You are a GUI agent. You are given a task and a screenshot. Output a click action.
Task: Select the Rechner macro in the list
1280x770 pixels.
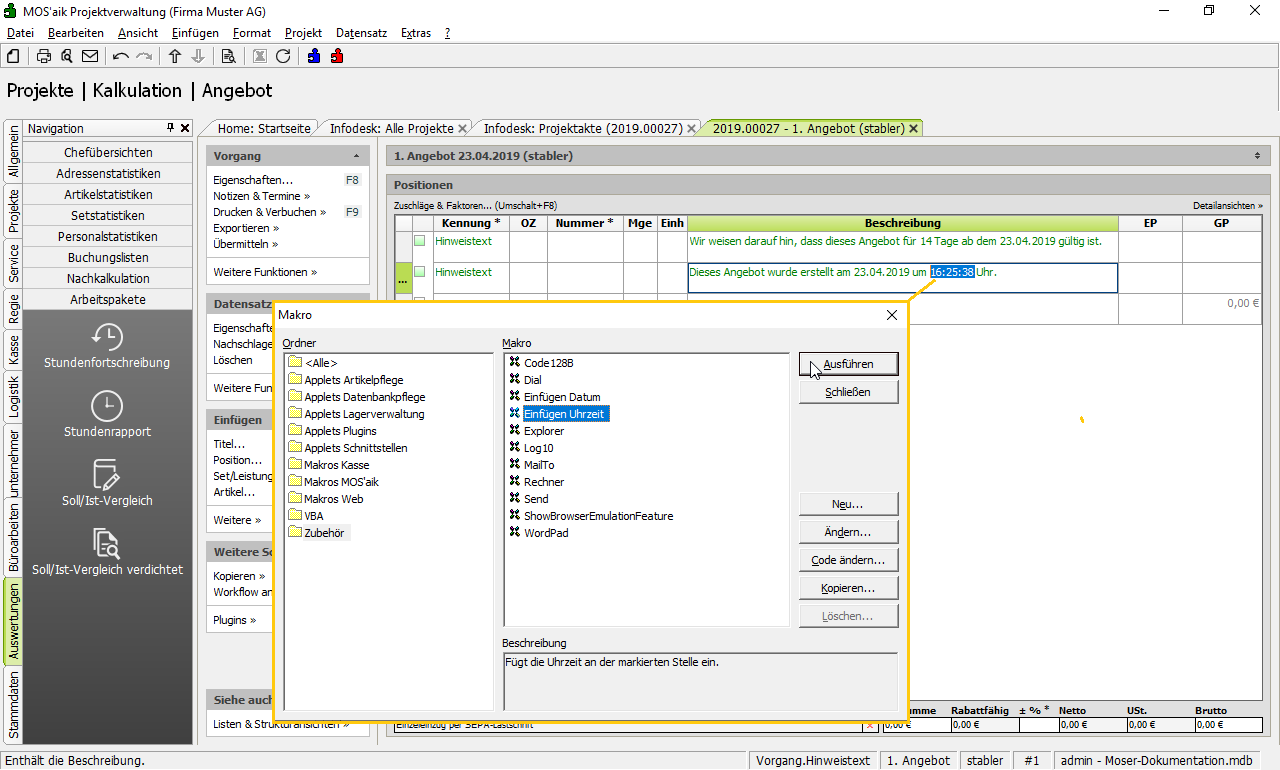point(544,482)
